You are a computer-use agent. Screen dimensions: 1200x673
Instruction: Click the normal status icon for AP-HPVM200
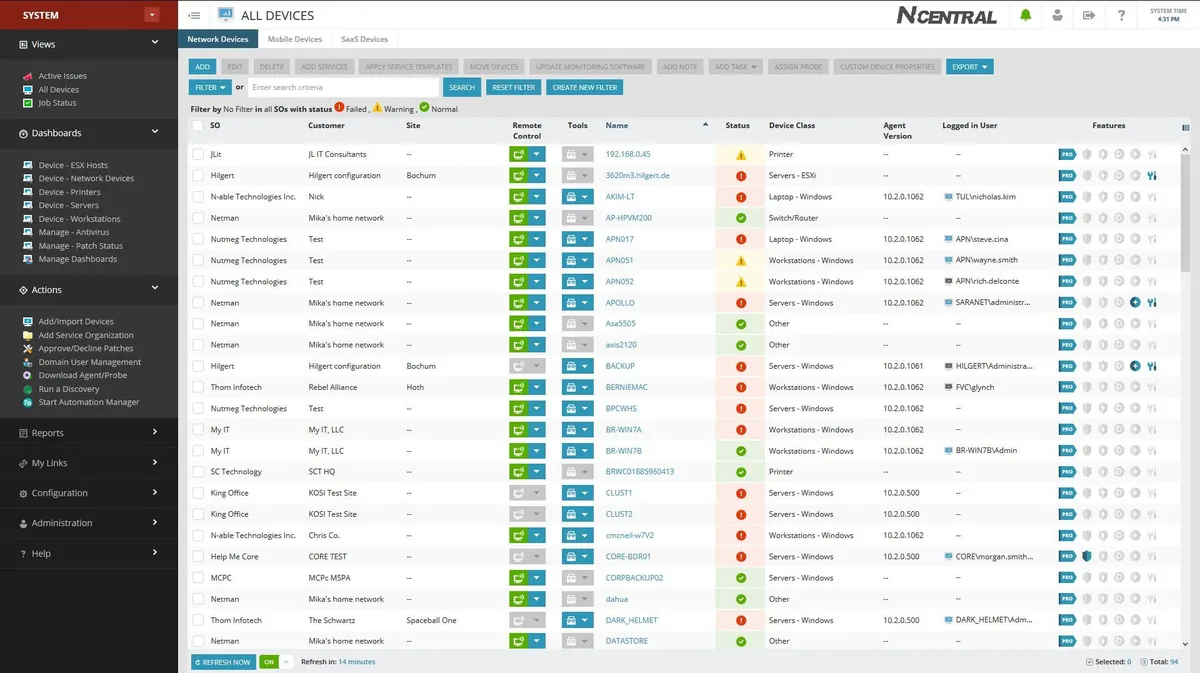[x=741, y=218]
